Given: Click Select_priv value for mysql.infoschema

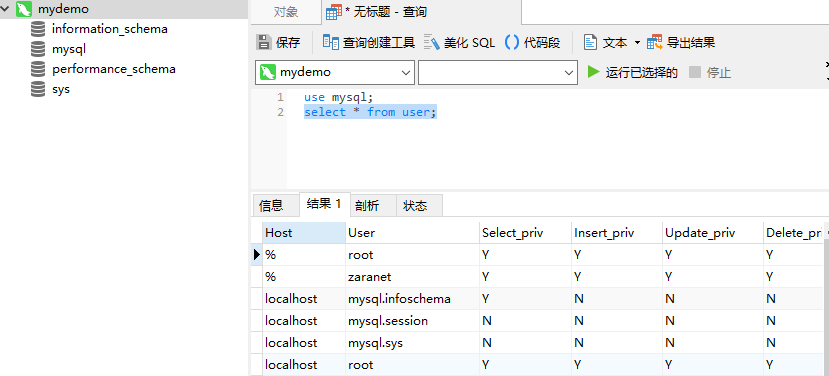Looking at the screenshot, I should 526,299.
